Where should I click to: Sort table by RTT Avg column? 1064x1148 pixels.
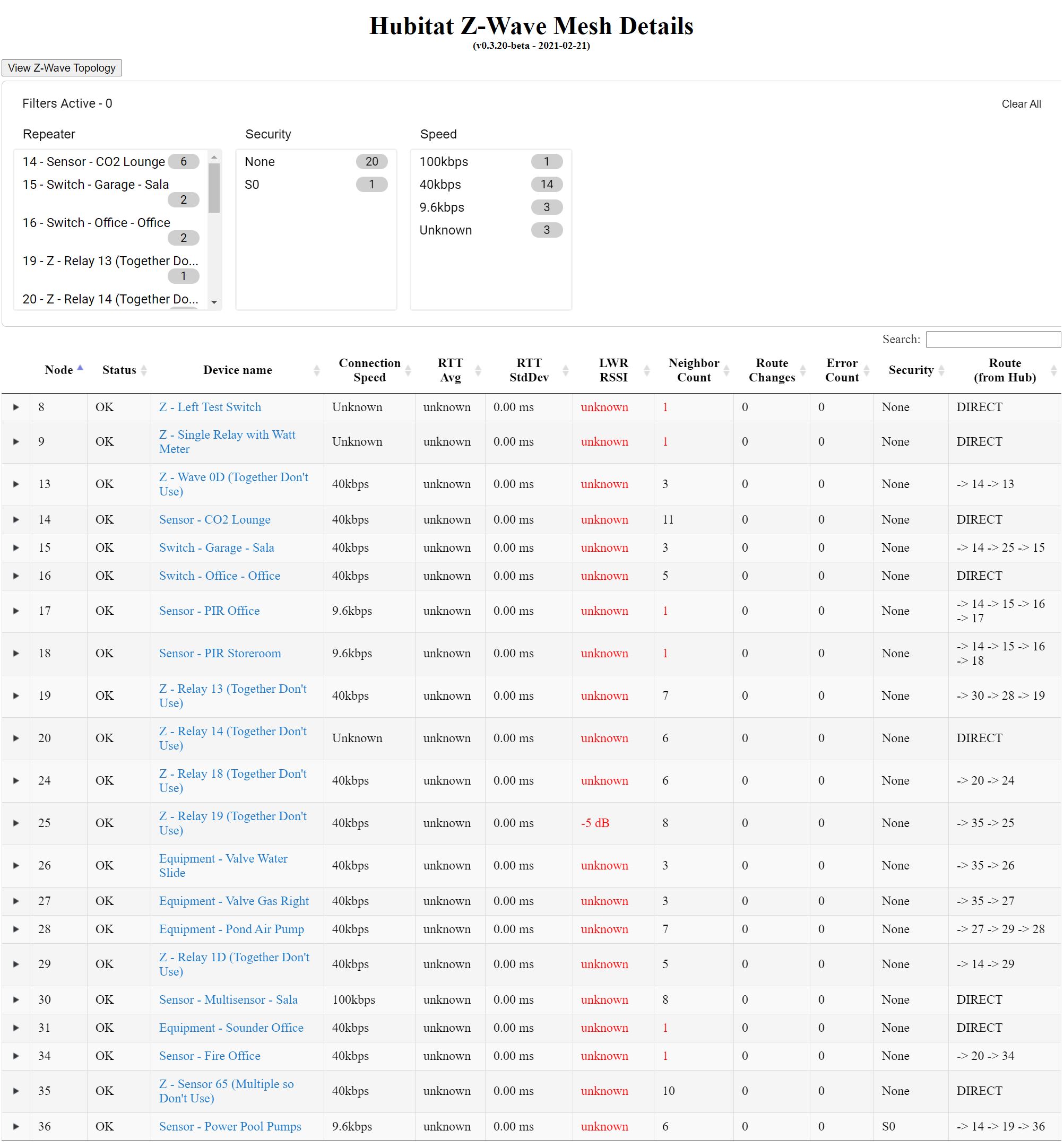[x=450, y=370]
